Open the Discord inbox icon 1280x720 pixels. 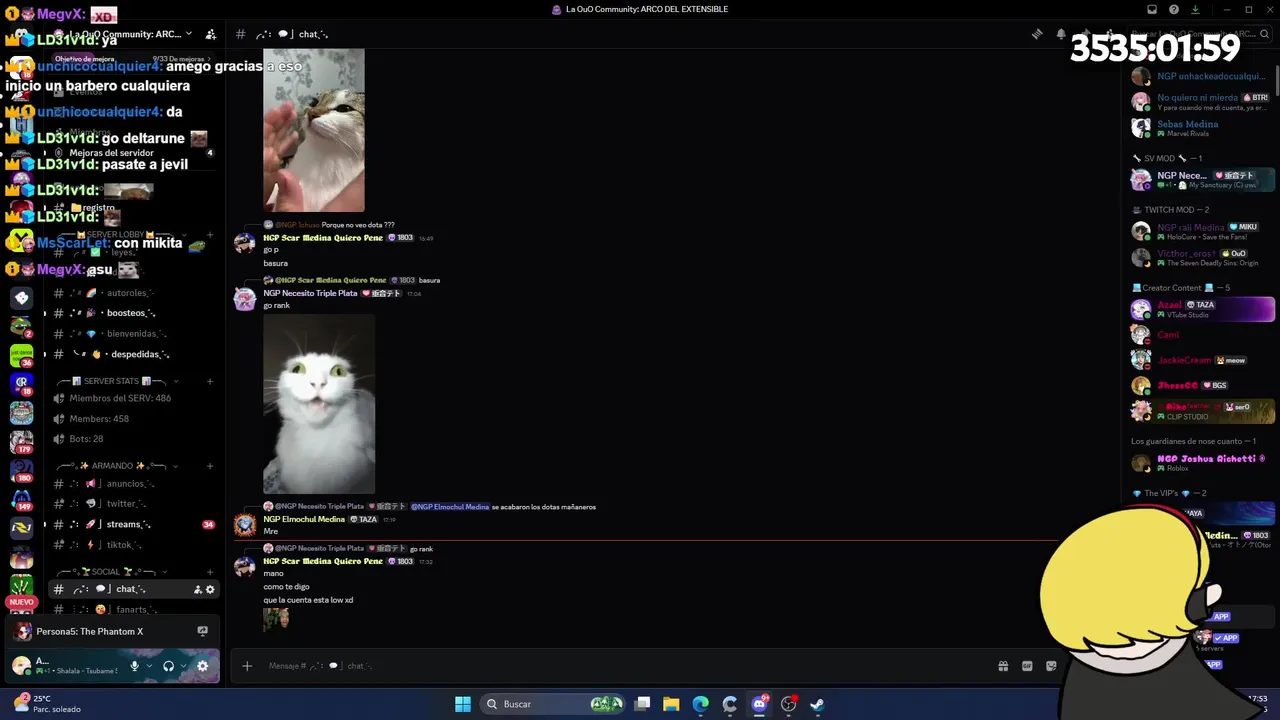1152,9
